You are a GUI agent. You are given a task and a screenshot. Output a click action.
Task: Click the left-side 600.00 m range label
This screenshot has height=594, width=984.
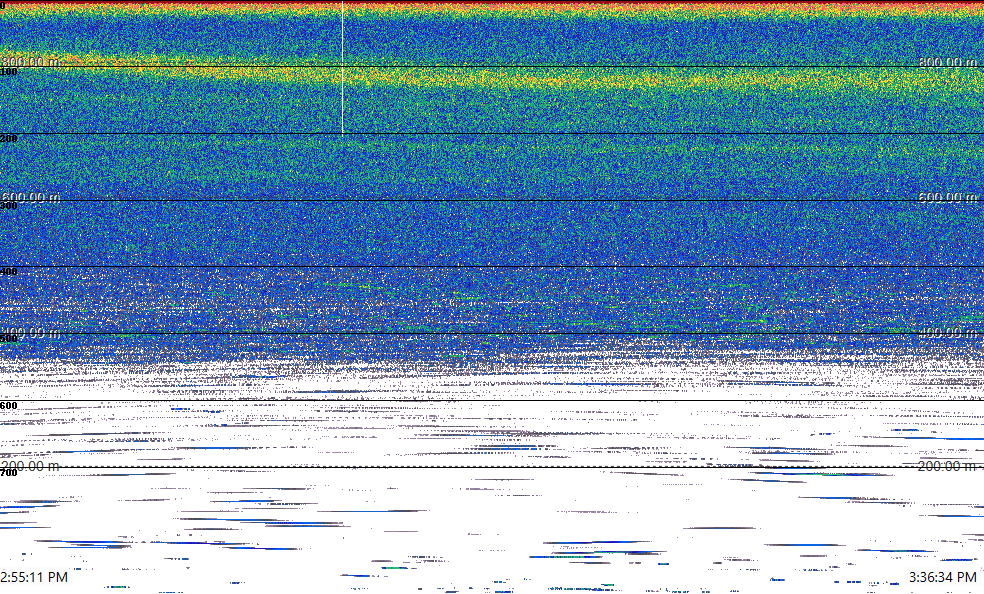(31, 197)
